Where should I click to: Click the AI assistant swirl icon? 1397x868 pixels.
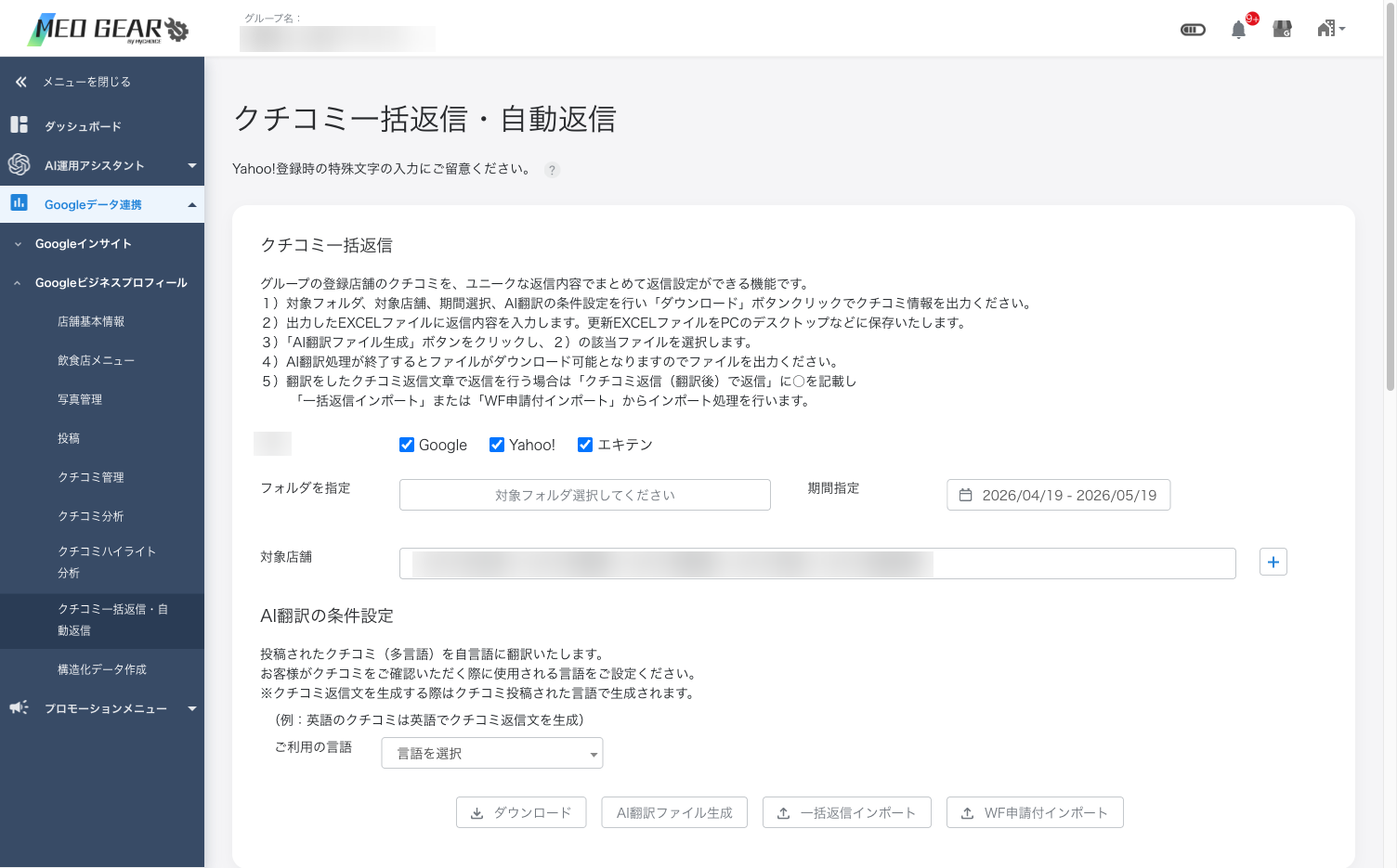point(19,164)
